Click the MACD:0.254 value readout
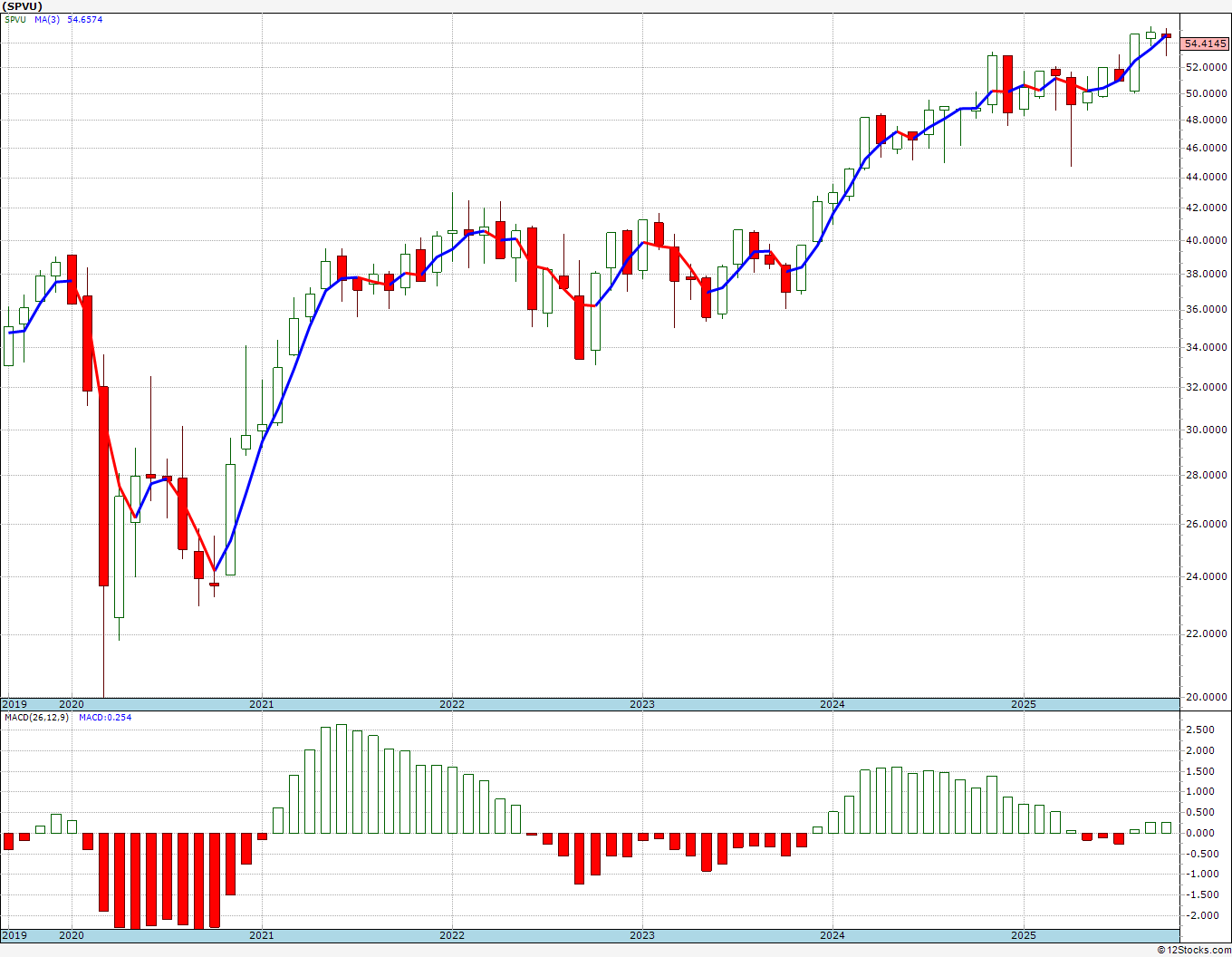Screen dimensions: 1232x957 pos(104,718)
